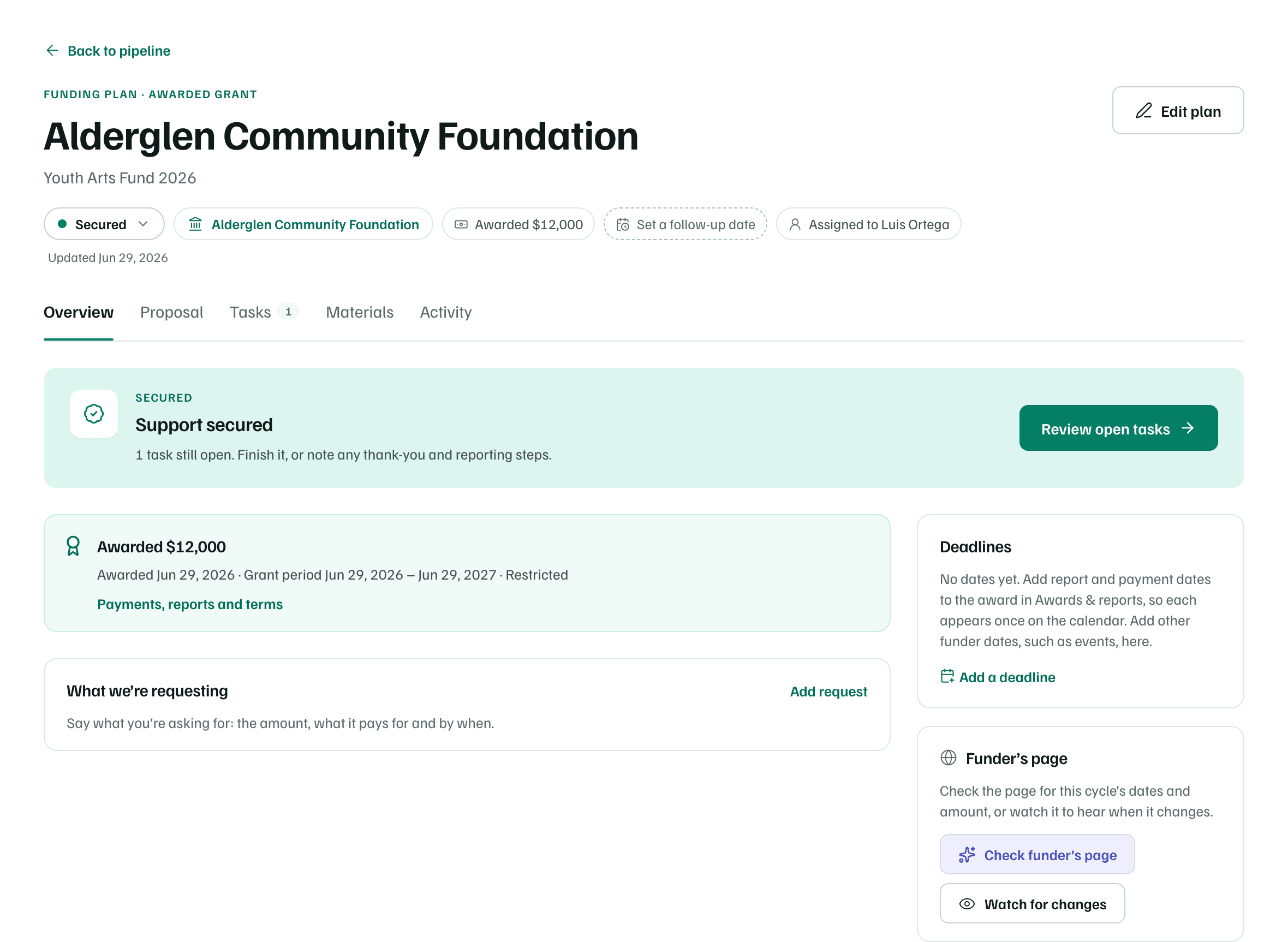The height and width of the screenshot is (942, 1288).
Task: Click "Support secured" heading
Action: [x=204, y=425]
